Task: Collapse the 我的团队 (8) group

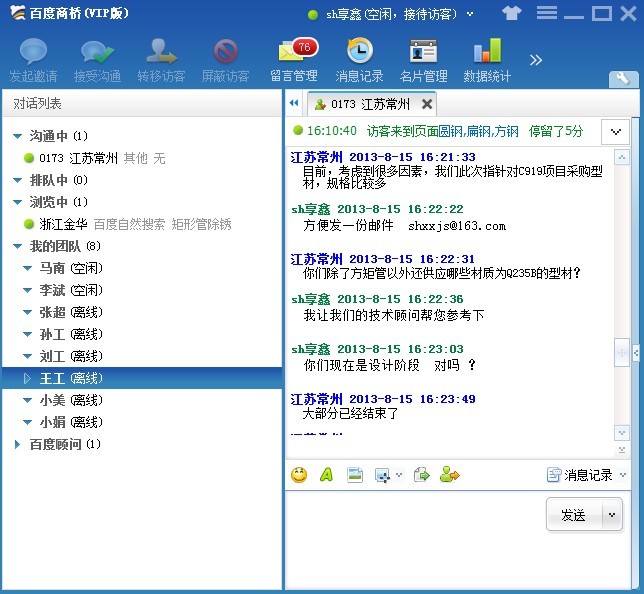Action: (17, 246)
